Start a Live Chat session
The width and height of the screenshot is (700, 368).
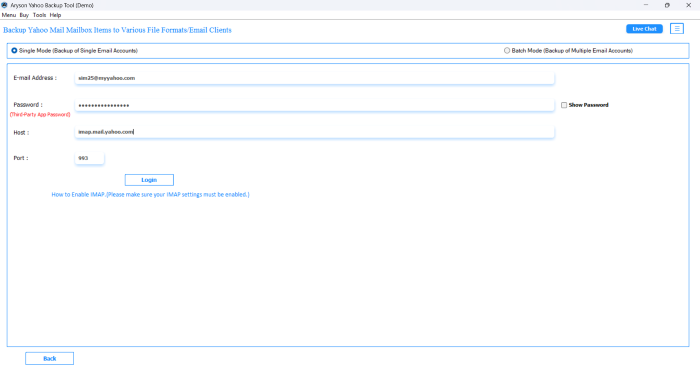644,29
